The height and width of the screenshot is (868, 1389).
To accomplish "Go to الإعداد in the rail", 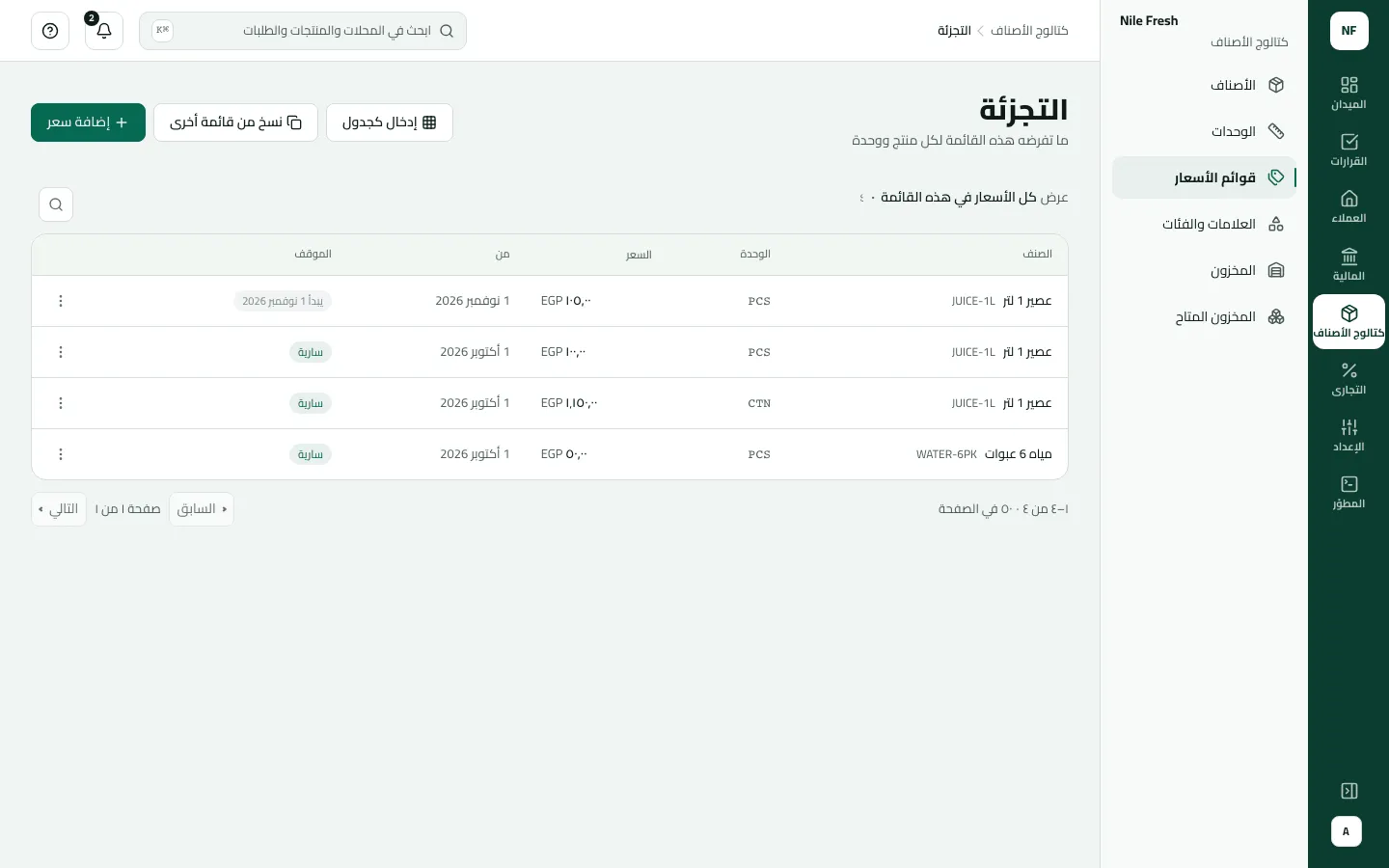I will tap(1348, 436).
